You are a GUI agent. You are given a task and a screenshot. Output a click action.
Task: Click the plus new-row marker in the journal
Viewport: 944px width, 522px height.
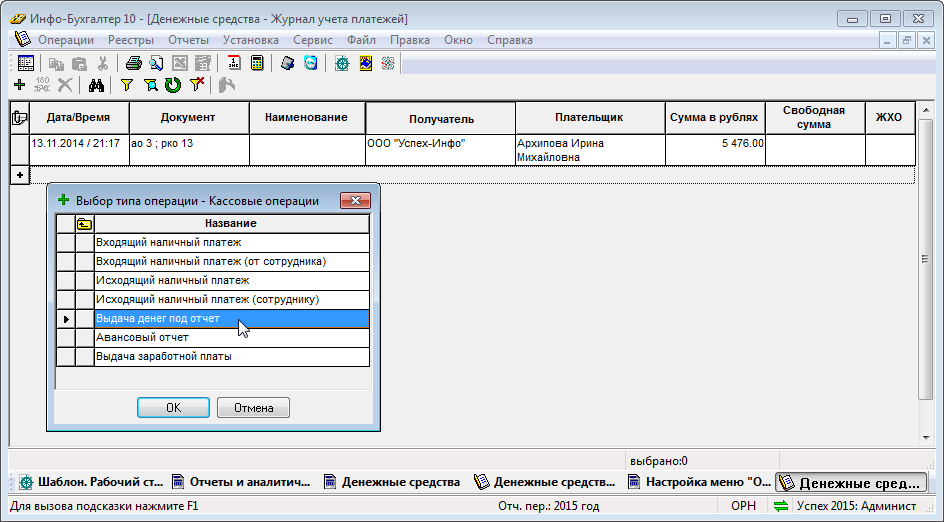click(20, 175)
